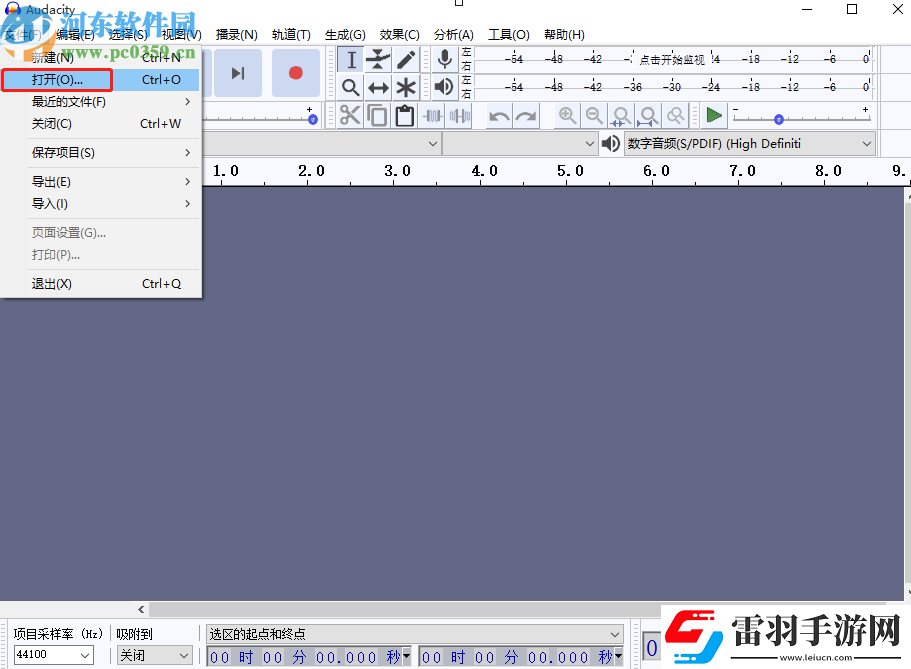Open the recording device dropdown arrow
This screenshot has width=911, height=669.
coord(432,144)
